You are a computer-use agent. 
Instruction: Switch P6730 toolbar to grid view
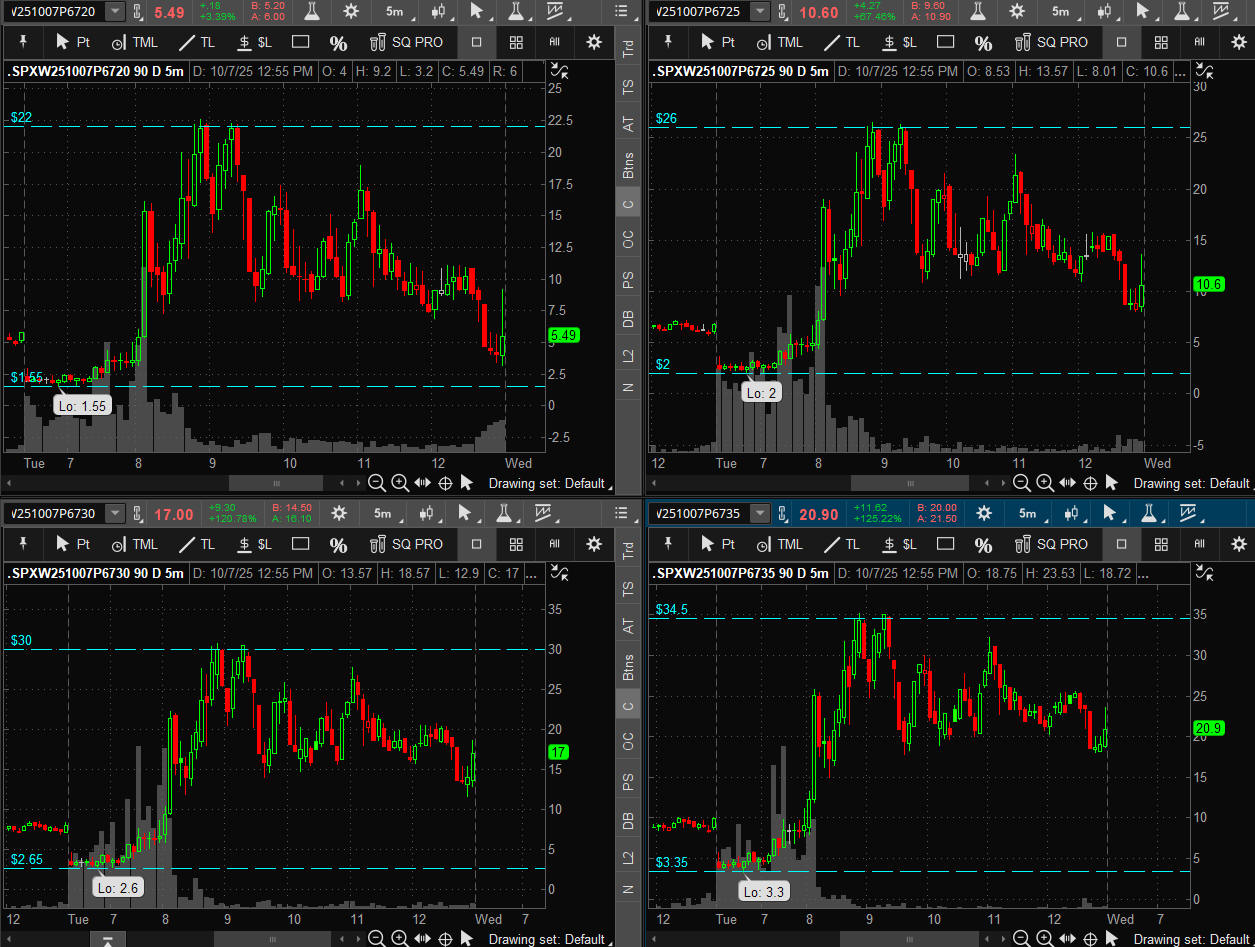(x=516, y=544)
